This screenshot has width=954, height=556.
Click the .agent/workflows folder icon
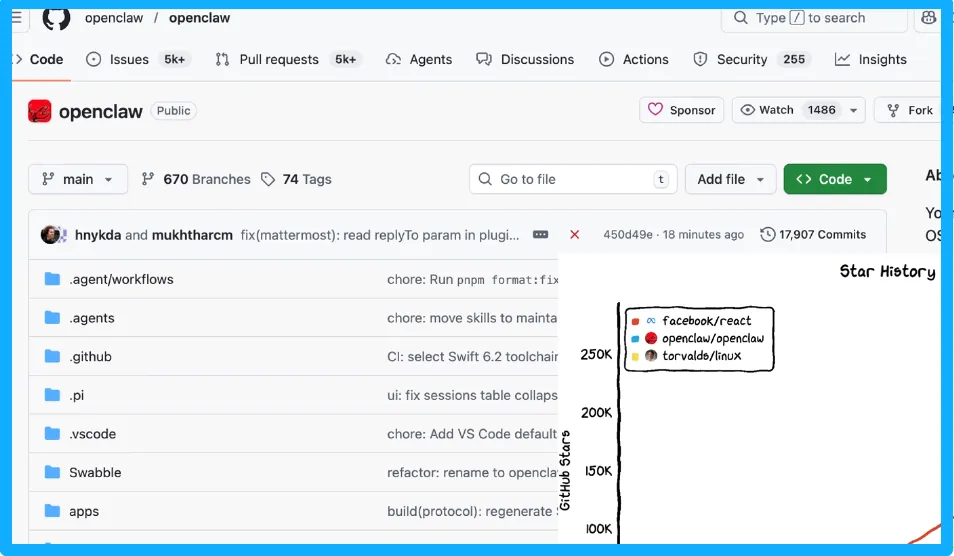pyautogui.click(x=52, y=279)
